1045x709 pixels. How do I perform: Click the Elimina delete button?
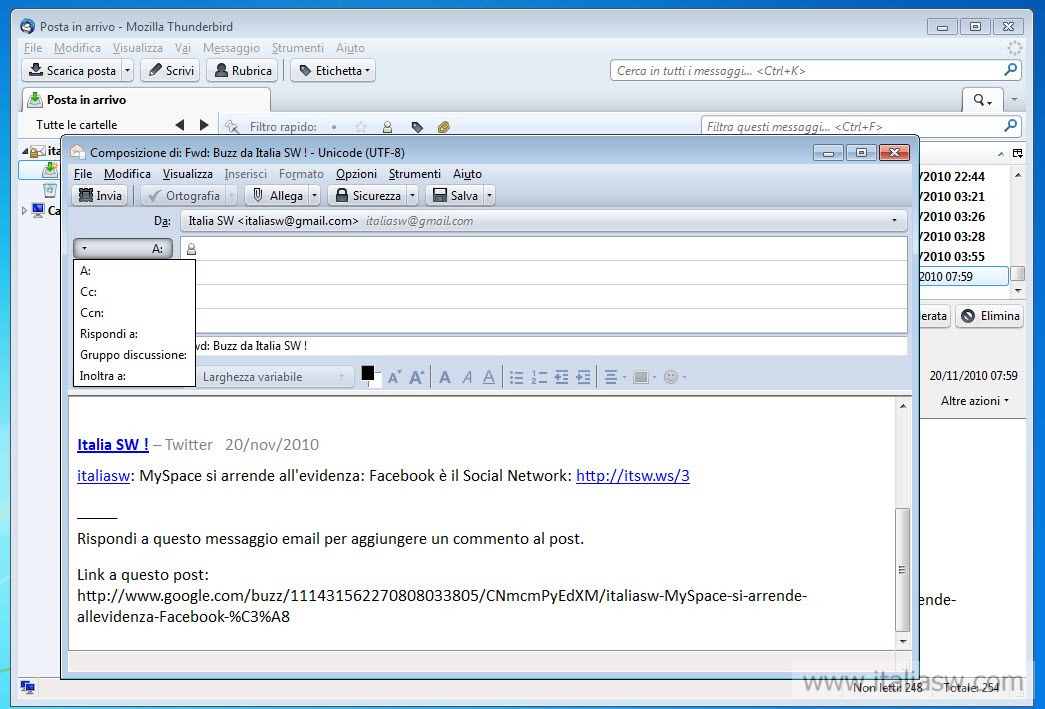tap(990, 316)
